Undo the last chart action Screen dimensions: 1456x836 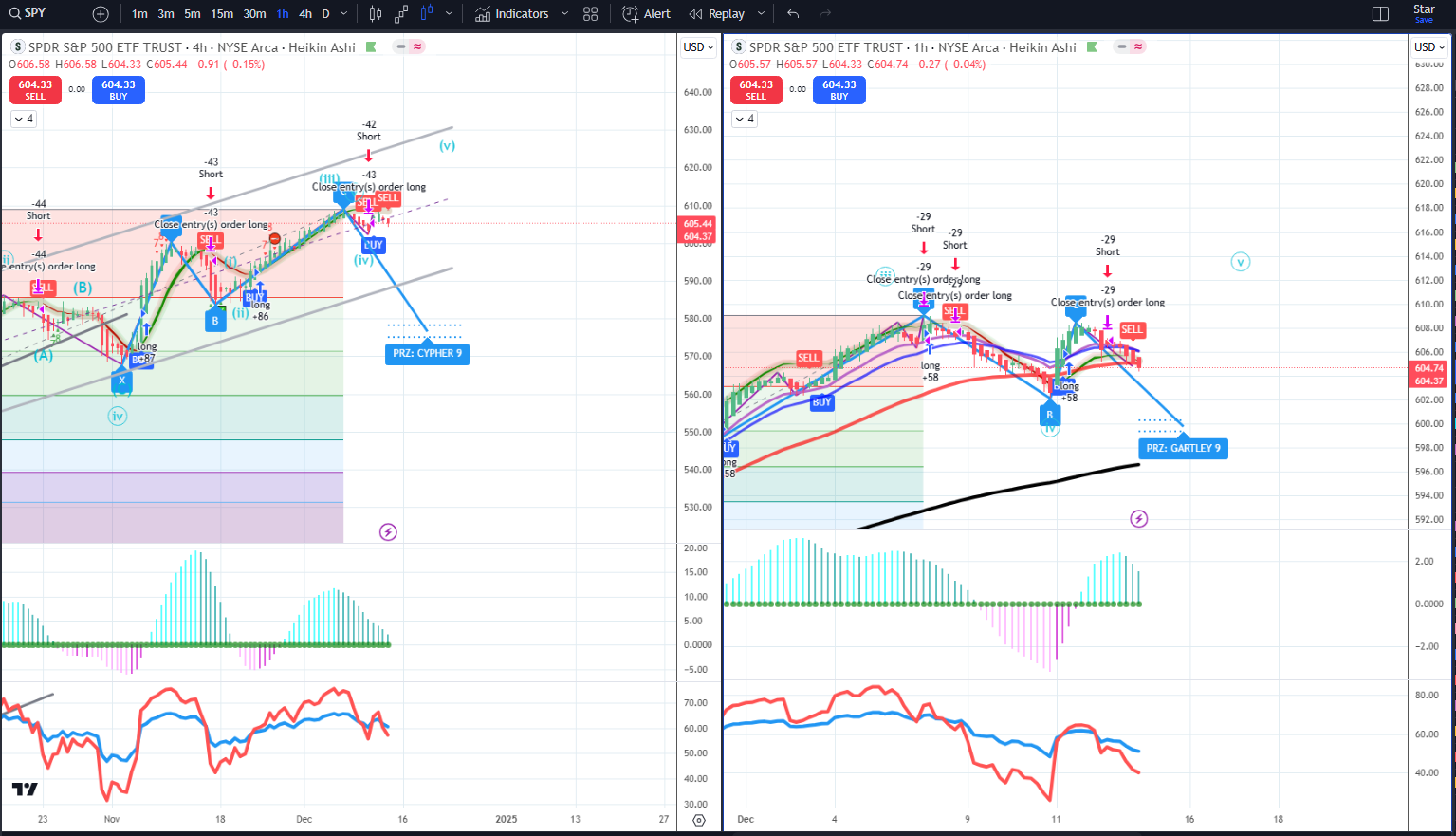pos(793,14)
